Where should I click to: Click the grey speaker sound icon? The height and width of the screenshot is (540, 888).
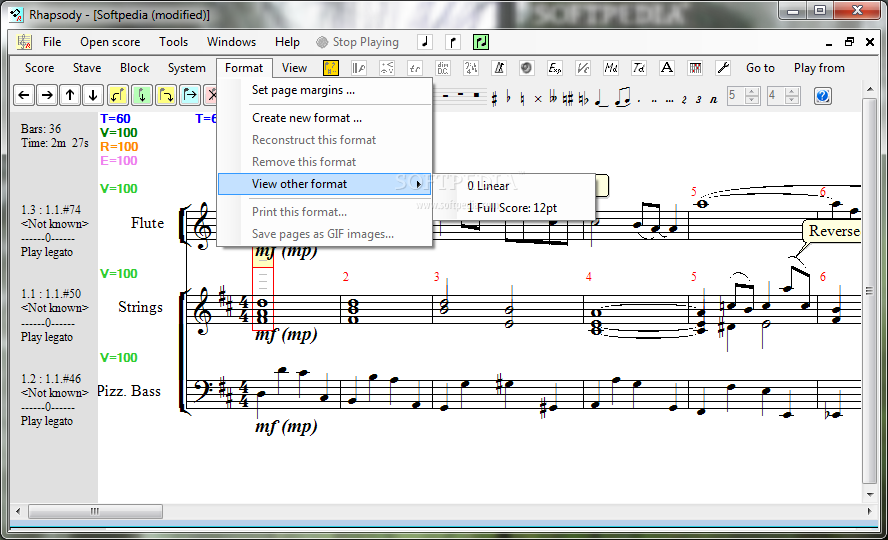[x=527, y=68]
